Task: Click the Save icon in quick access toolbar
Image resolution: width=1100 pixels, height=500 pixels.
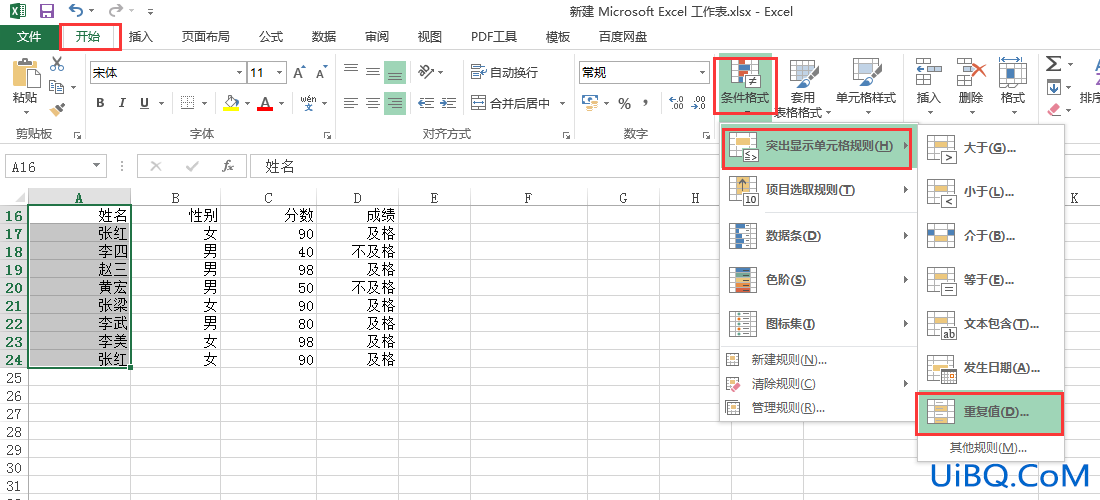Action: point(47,11)
